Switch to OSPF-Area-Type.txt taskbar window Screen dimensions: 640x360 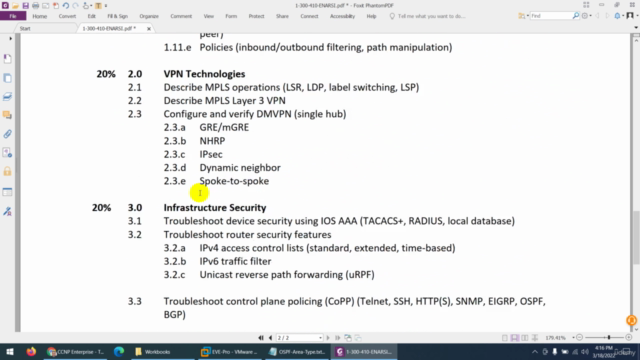click(x=297, y=352)
